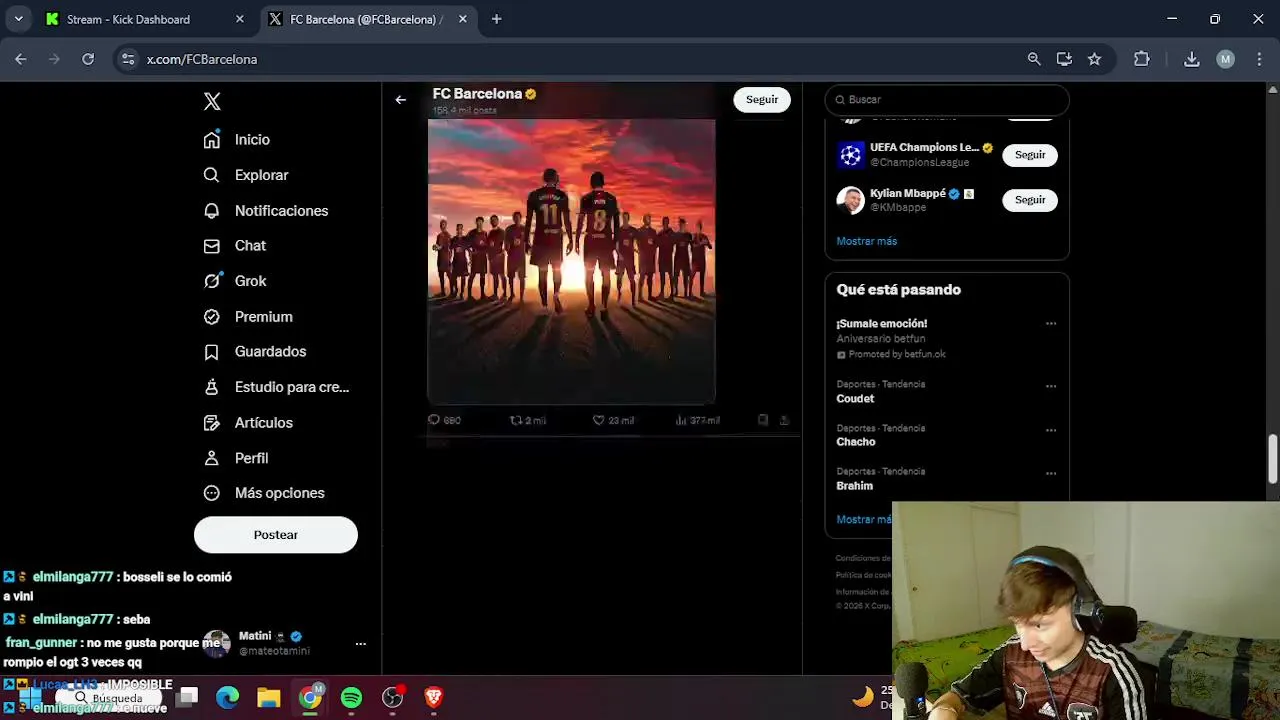Repost the post with 2 mil reposts
Viewport: 1280px width, 720px height.
(528, 421)
